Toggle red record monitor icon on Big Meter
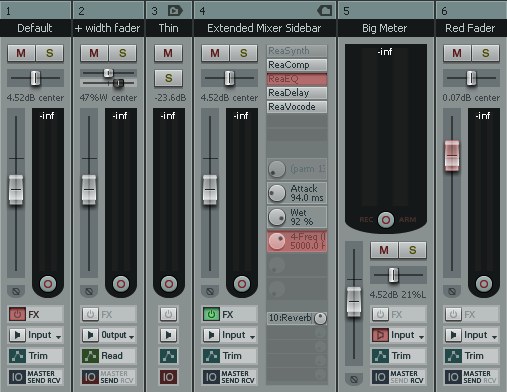 point(380,335)
